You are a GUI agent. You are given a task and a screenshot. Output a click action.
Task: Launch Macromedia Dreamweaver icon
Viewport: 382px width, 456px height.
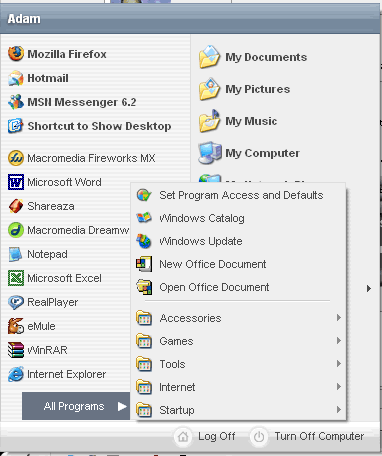click(x=16, y=230)
